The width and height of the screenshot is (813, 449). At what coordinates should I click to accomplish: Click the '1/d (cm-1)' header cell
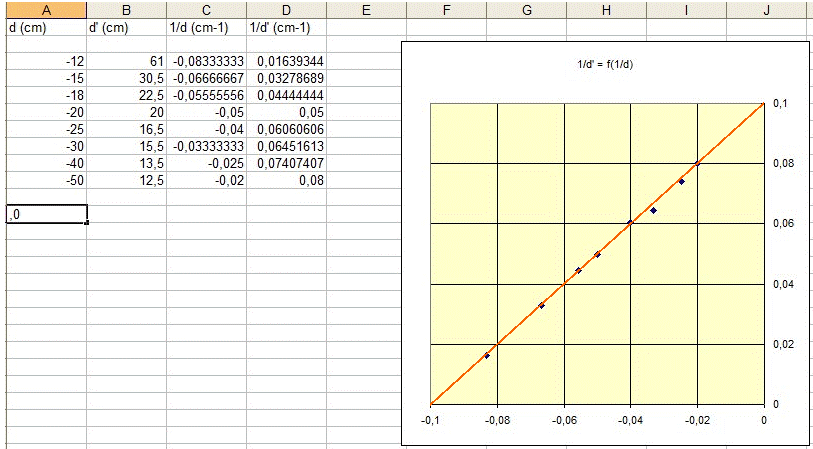pos(205,27)
